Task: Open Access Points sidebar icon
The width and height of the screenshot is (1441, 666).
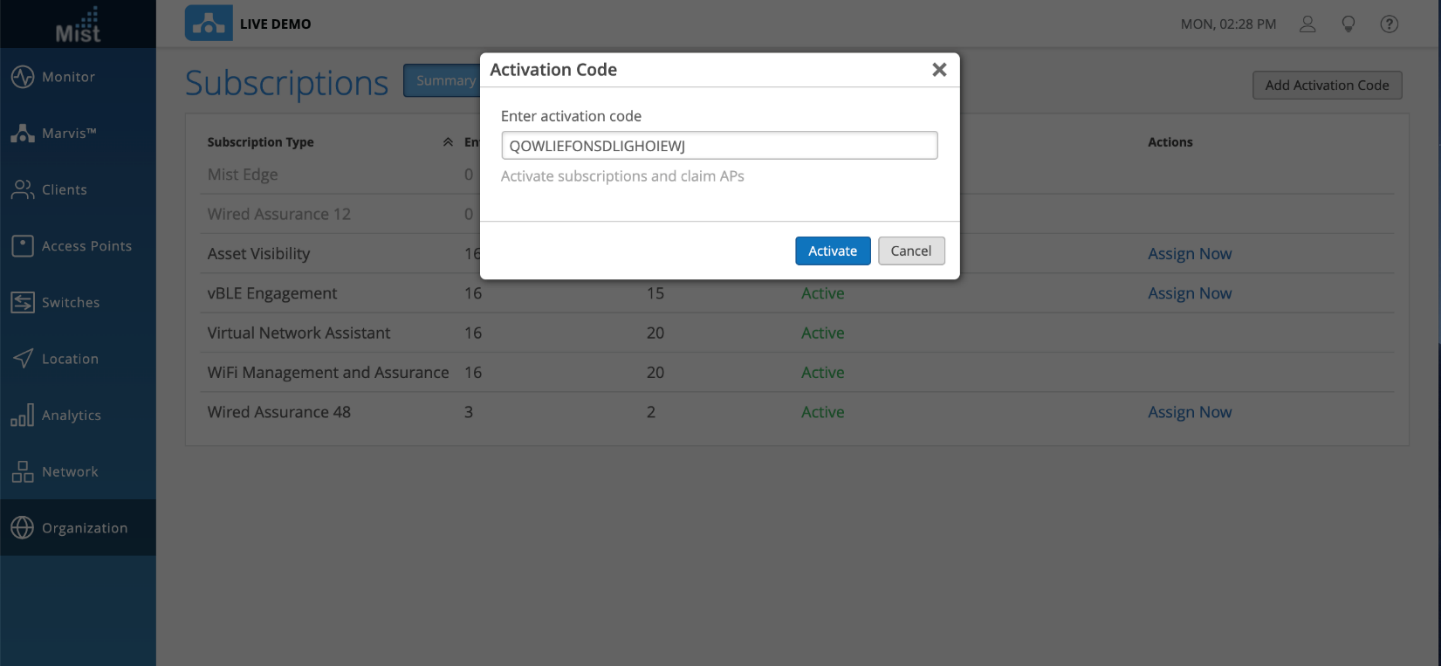Action: click(x=22, y=246)
